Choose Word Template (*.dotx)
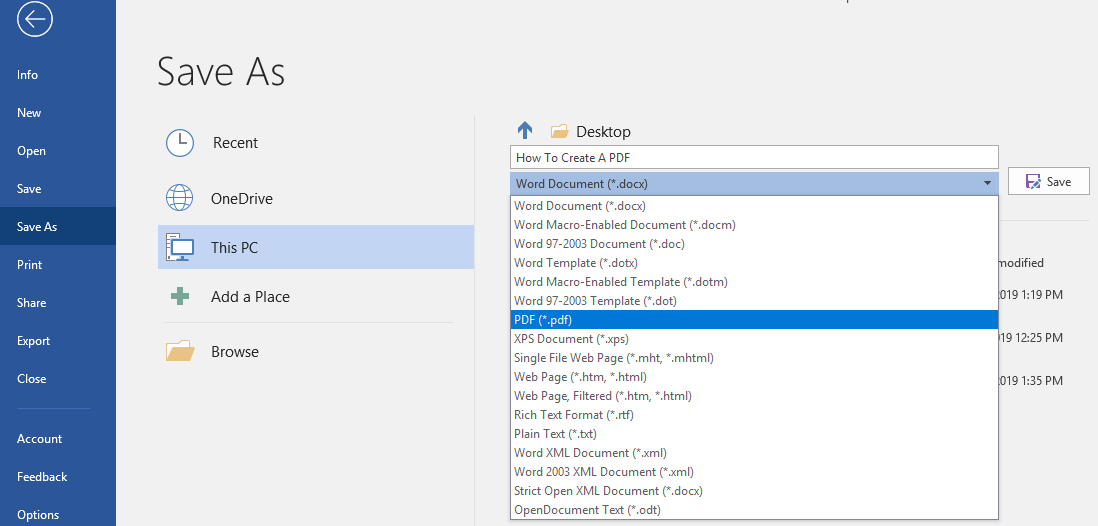The image size is (1098, 526). pos(754,263)
